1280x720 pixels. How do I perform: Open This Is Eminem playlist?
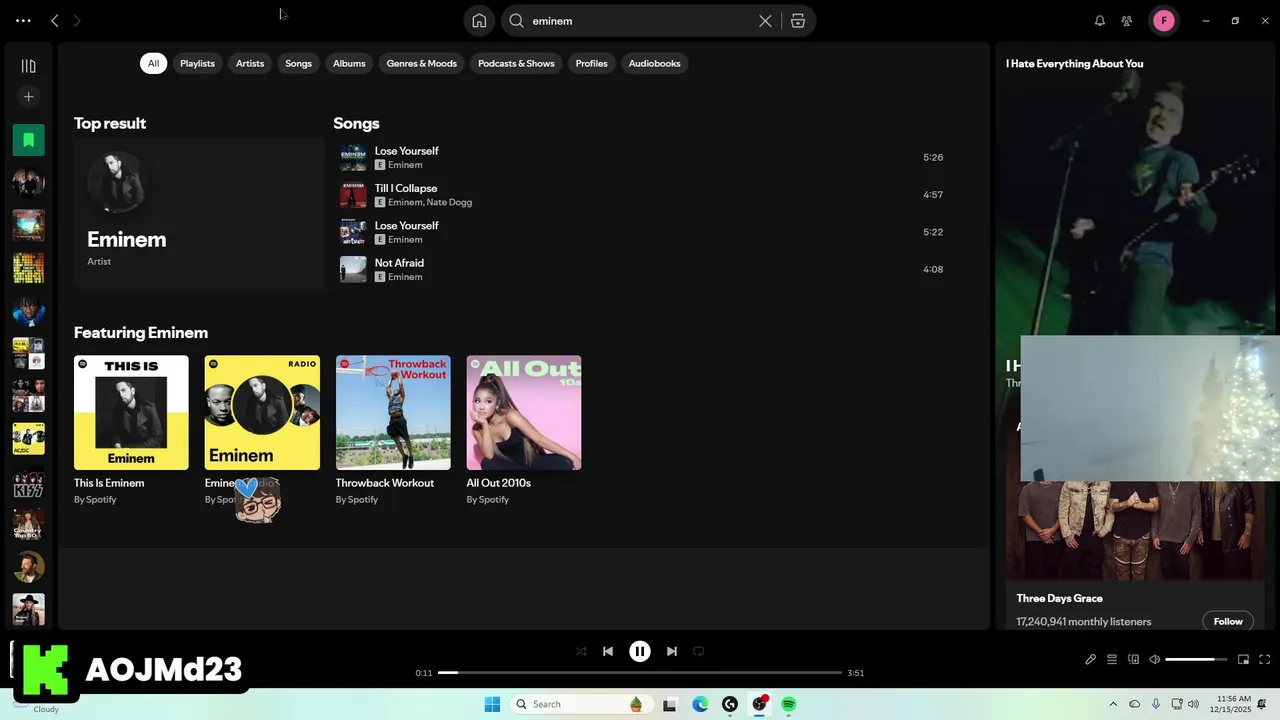tap(131, 413)
